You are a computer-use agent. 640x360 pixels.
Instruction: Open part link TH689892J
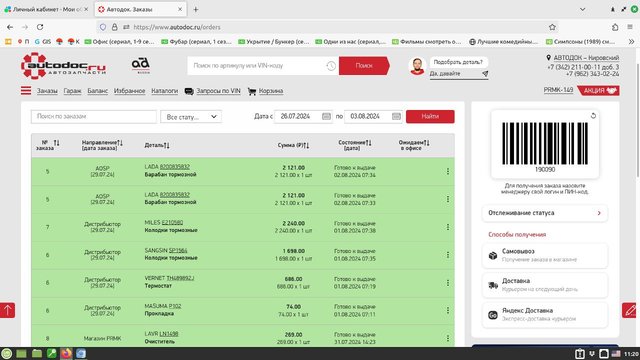point(180,278)
